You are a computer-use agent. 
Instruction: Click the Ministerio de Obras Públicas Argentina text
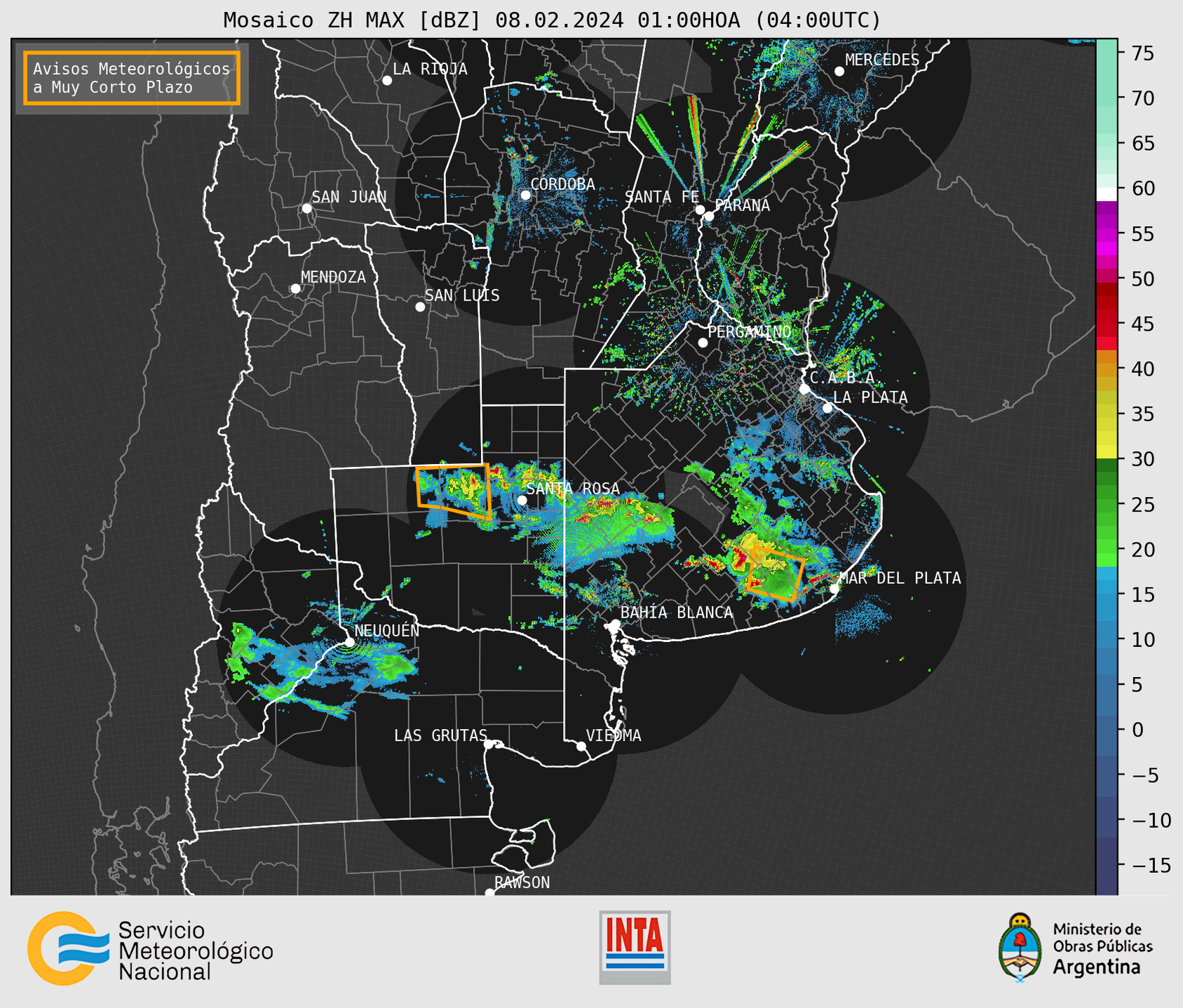pos(1102,948)
